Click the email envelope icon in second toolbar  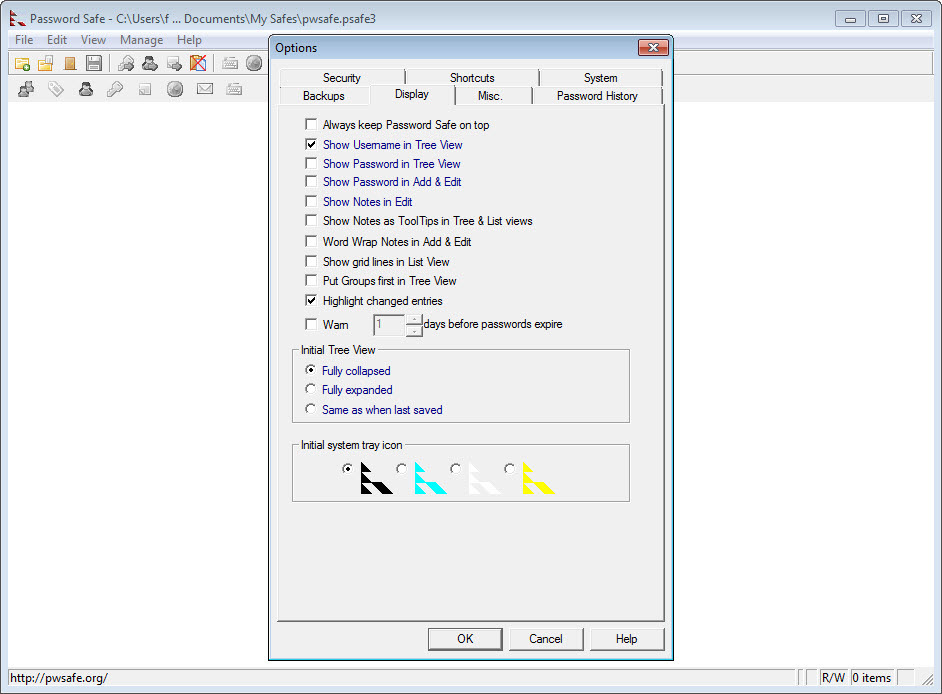tap(205, 90)
